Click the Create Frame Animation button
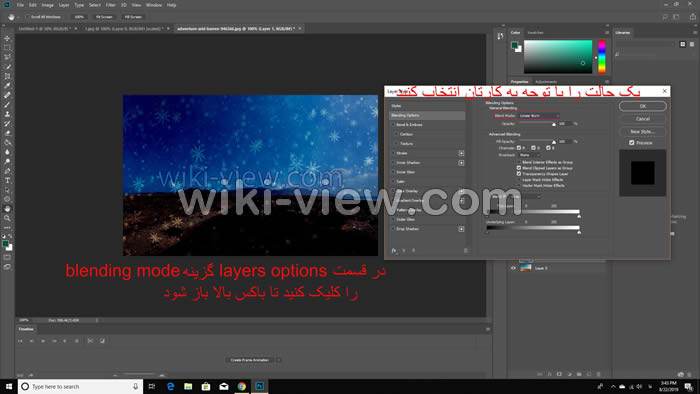Screen dimensions: 700x394 [250, 360]
